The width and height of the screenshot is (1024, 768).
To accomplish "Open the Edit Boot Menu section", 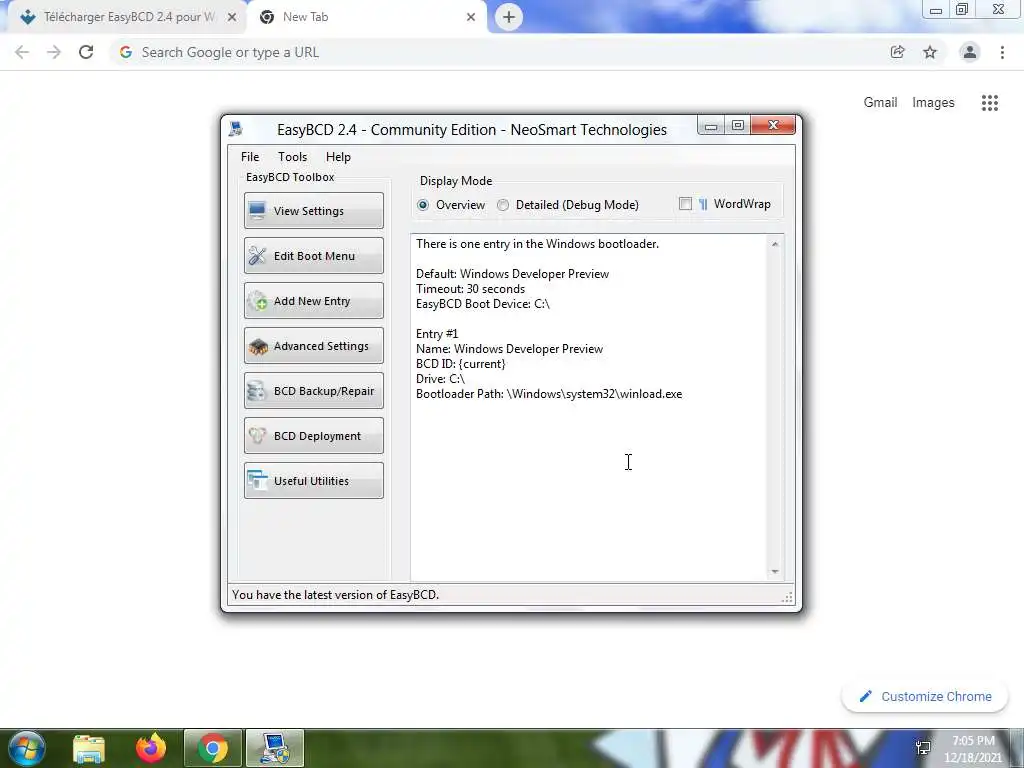I will point(313,255).
